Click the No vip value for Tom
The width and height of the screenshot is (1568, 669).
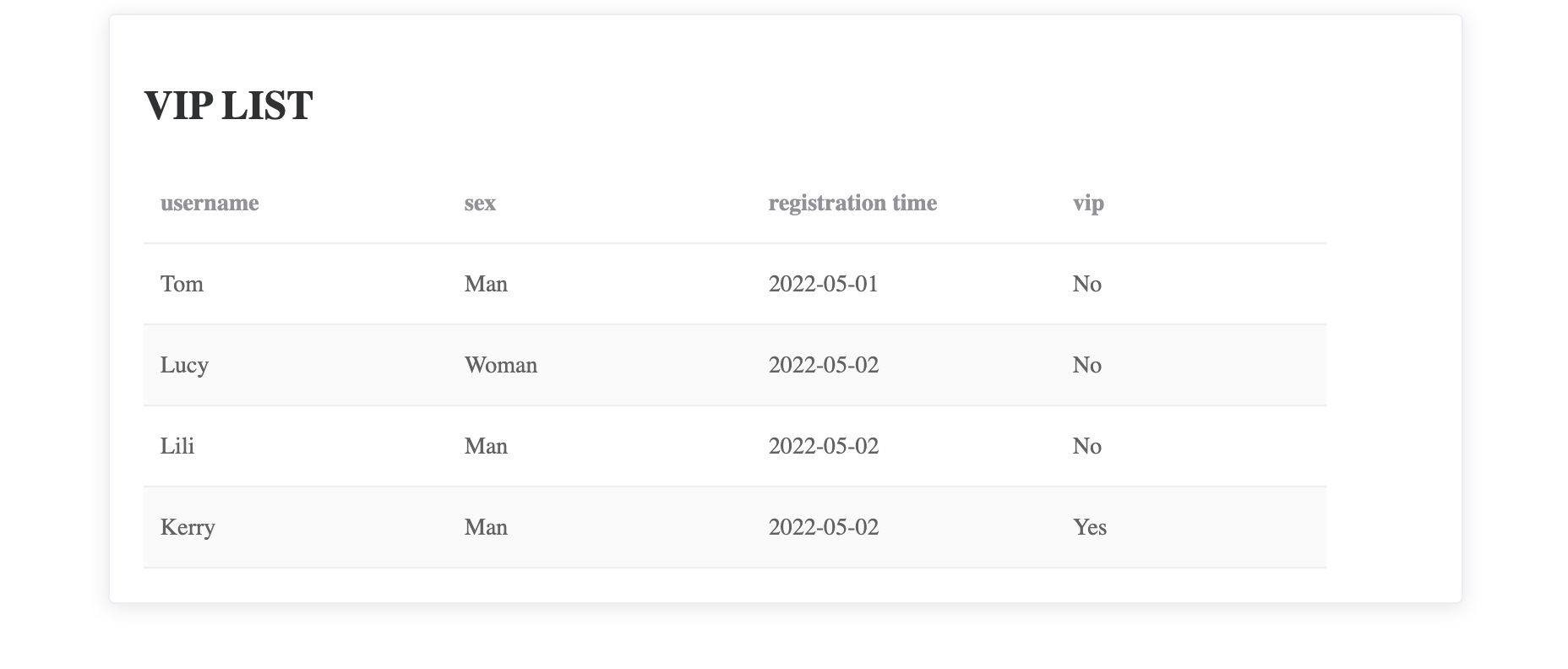click(x=1086, y=285)
